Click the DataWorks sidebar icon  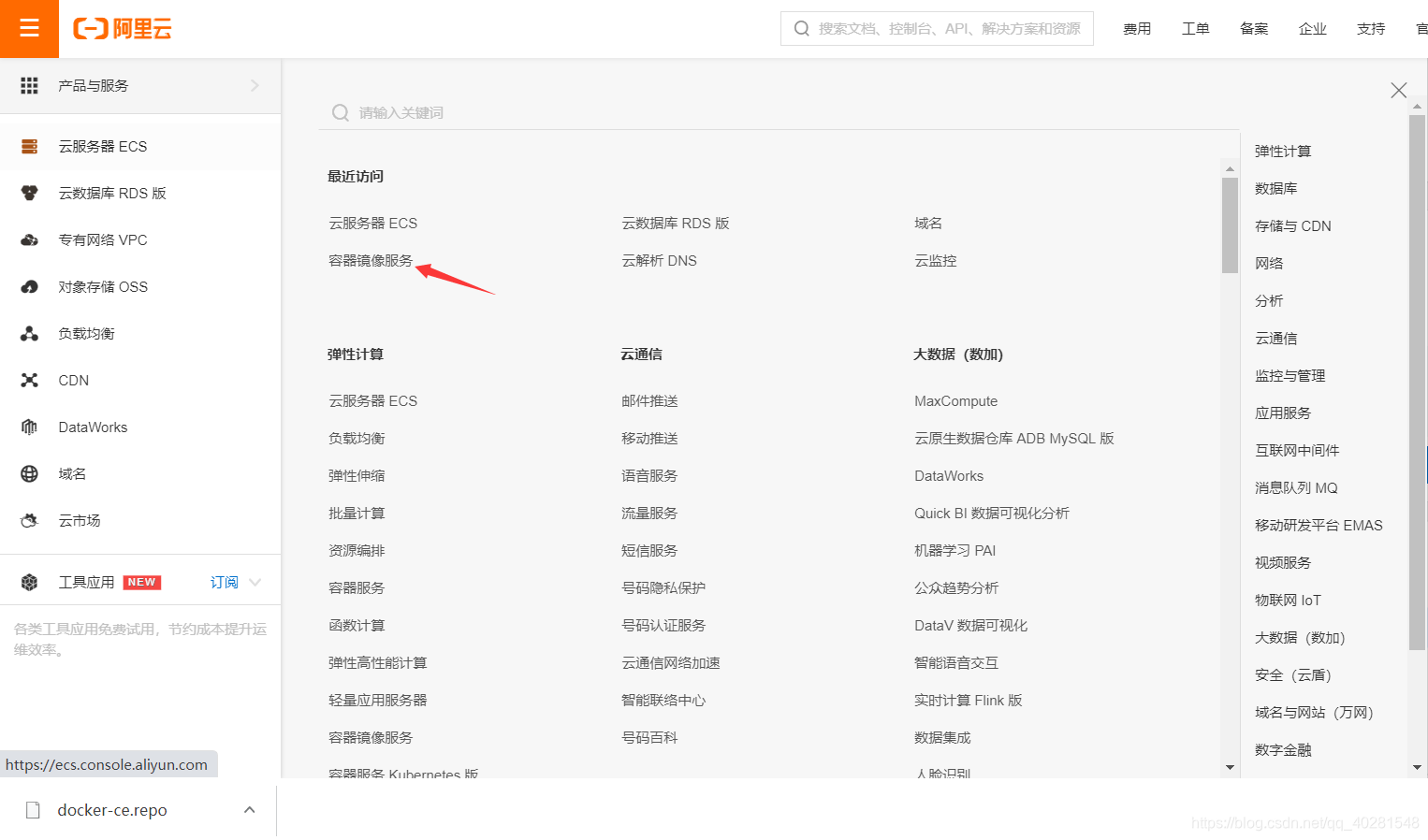coord(30,427)
